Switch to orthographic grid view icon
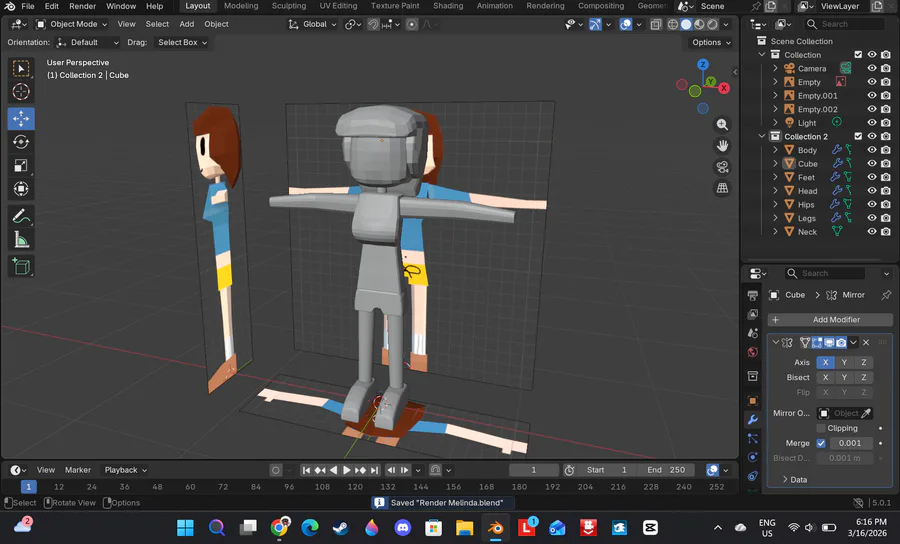 [722, 188]
